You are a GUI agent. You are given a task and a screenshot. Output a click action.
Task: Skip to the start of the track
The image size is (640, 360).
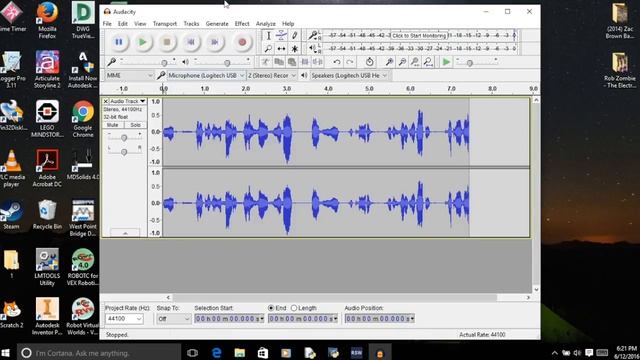[191, 42]
